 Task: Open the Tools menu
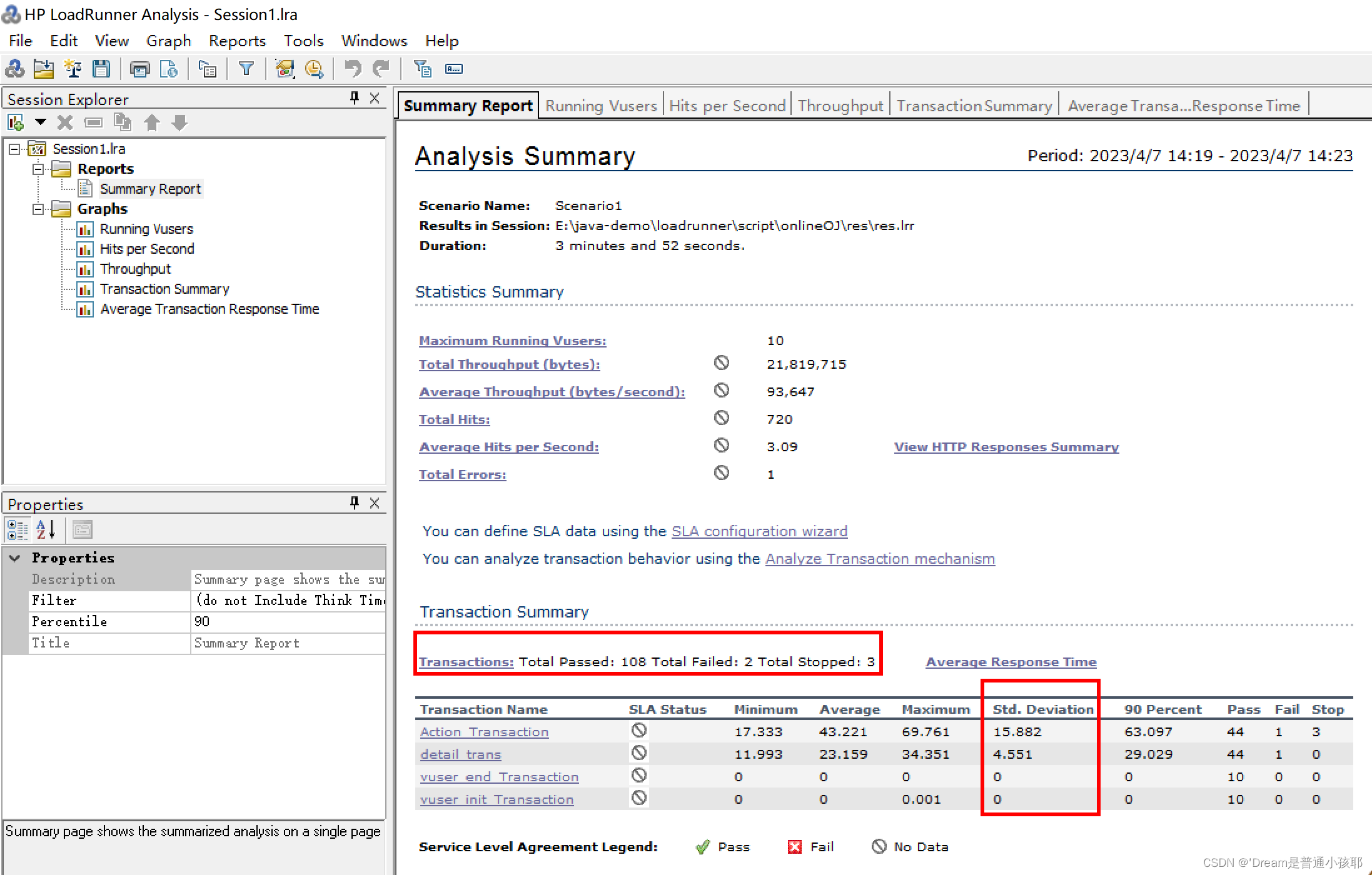point(303,41)
